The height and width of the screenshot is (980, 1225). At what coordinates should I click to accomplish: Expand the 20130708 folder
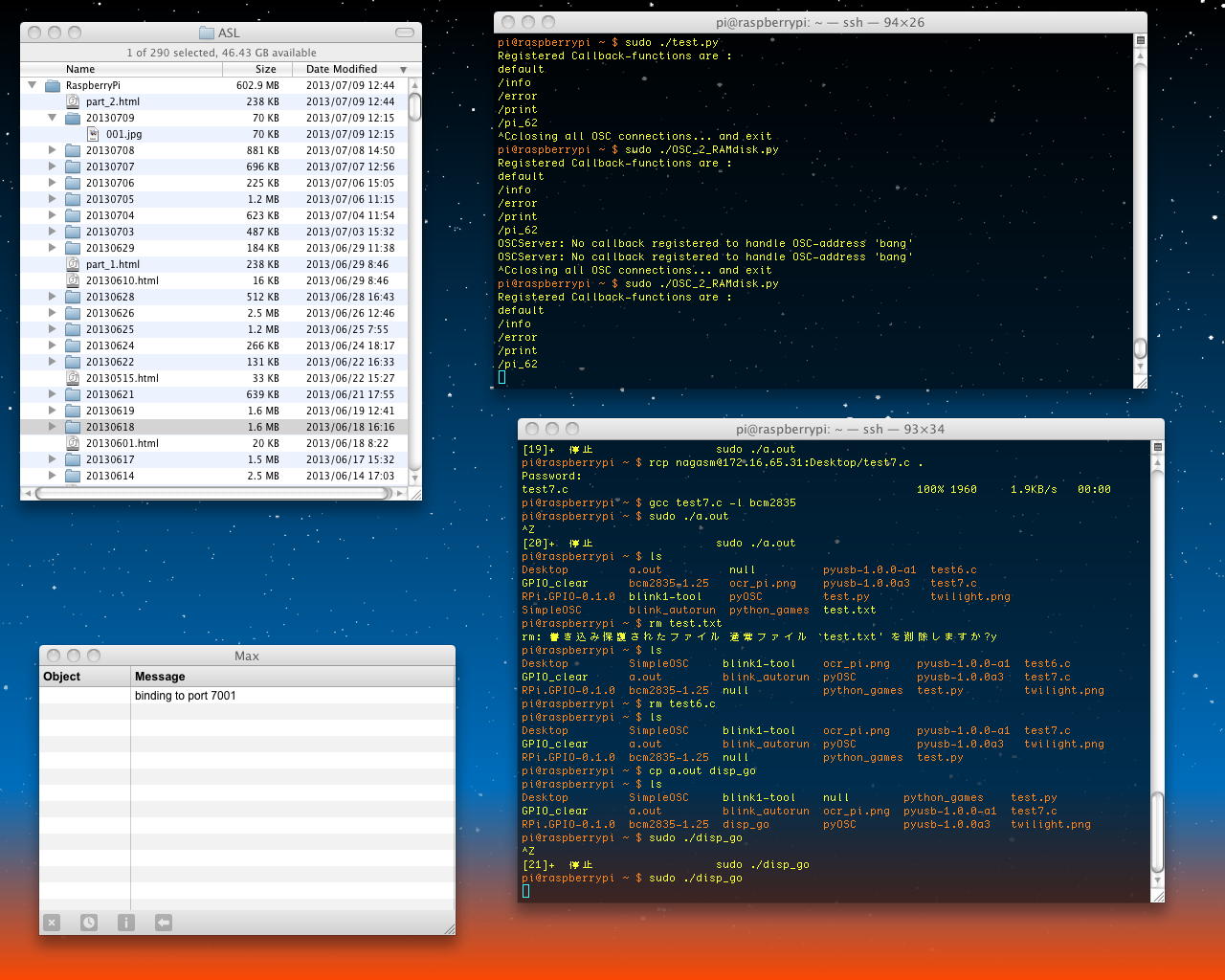coord(53,150)
